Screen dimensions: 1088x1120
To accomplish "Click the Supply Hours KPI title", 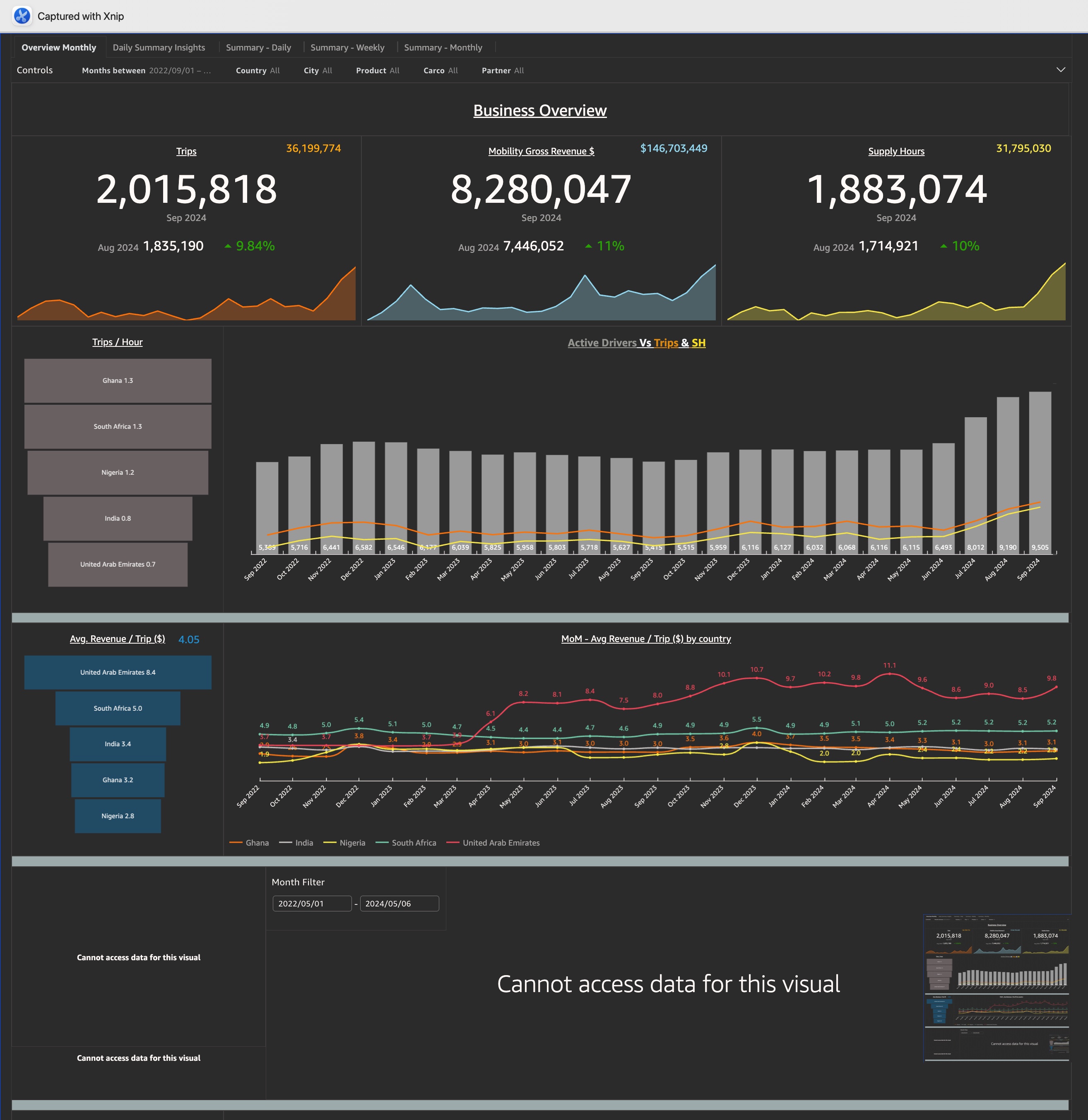I will coord(896,151).
